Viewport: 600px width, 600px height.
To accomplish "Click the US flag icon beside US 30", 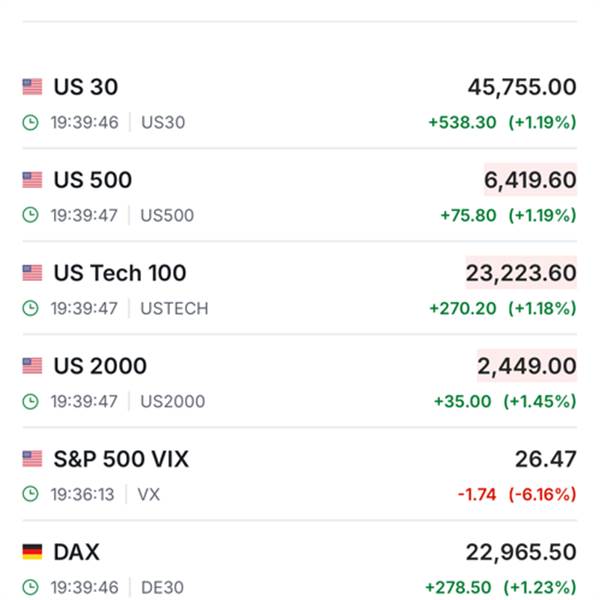I will pos(32,87).
